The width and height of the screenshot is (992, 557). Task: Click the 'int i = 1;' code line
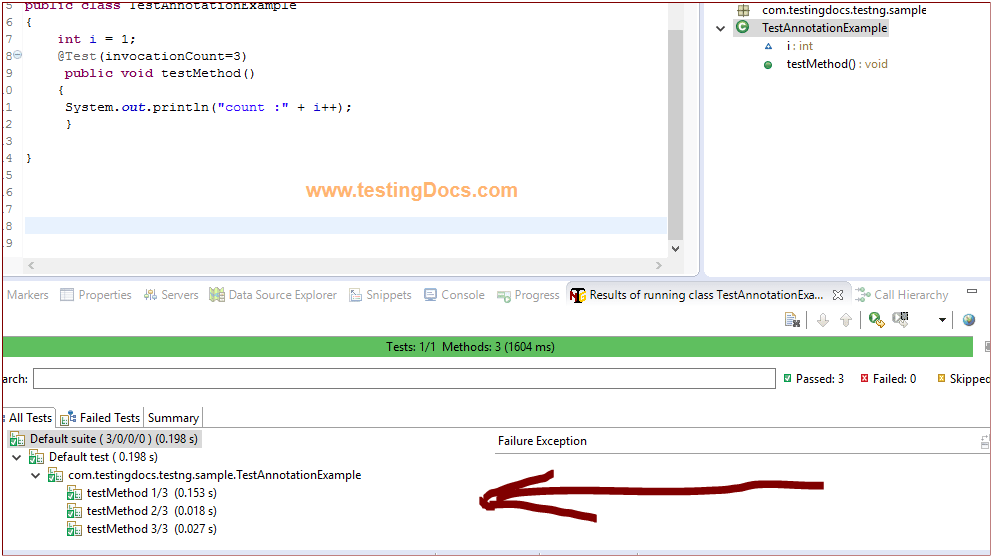[96, 39]
